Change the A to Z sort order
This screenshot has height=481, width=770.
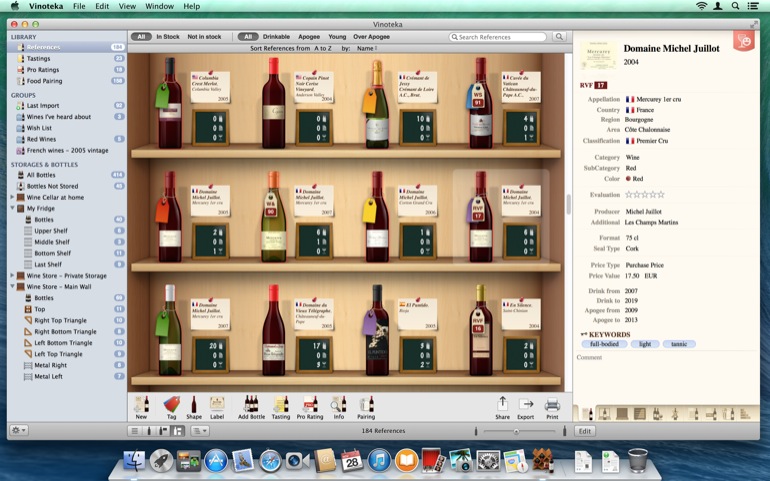pyautogui.click(x=323, y=48)
